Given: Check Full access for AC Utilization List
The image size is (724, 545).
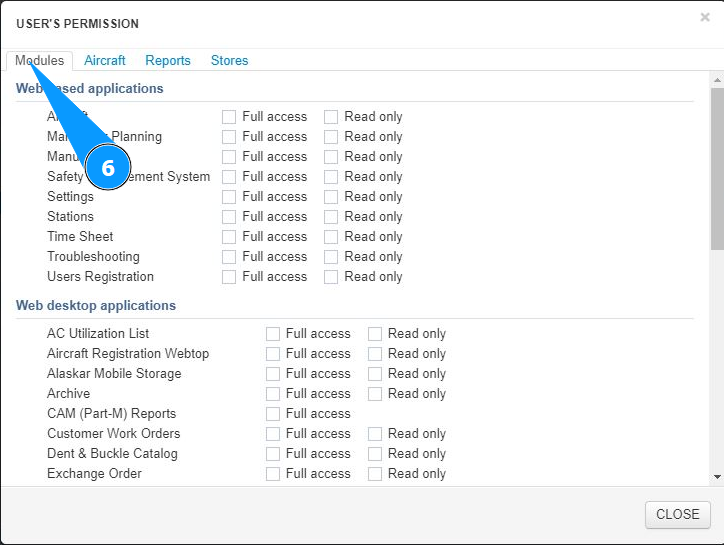Looking at the screenshot, I should 273,334.
